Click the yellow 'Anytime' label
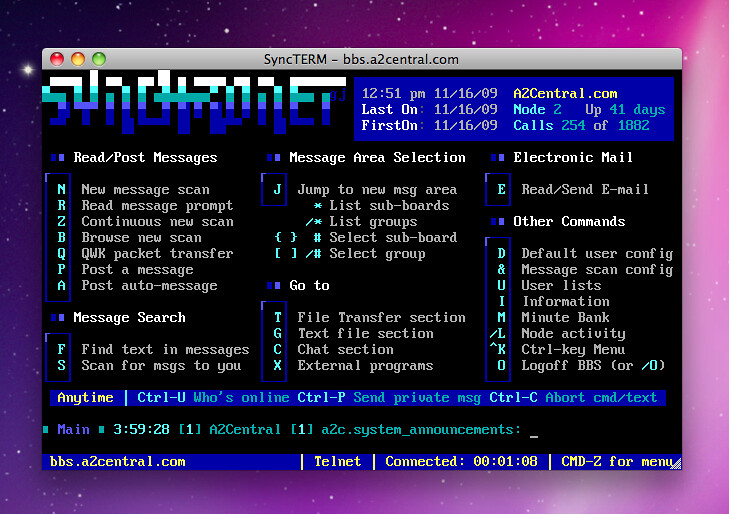The height and width of the screenshot is (514, 729). 85,398
